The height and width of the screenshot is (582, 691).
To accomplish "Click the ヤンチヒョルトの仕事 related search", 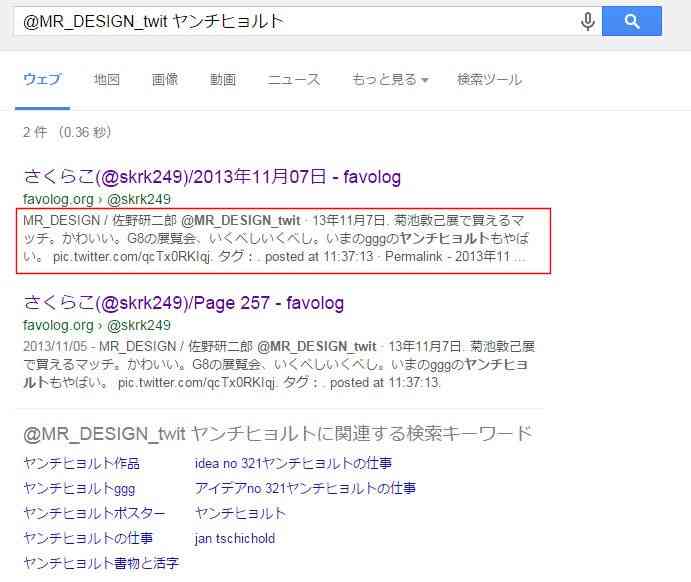I will pos(88,538).
